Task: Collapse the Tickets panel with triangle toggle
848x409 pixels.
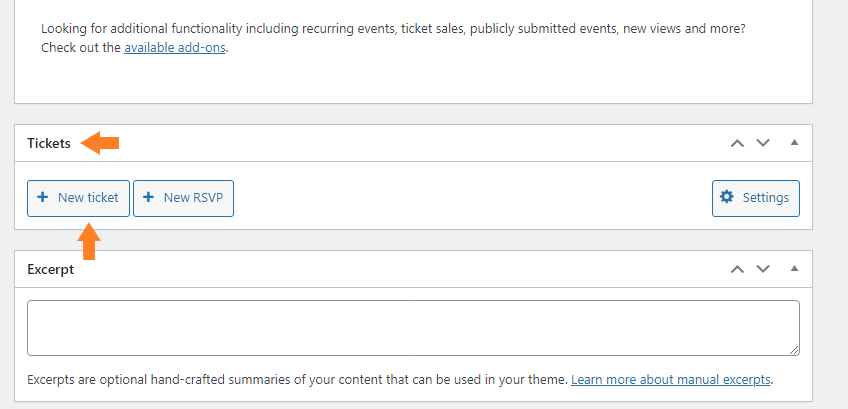Action: [x=794, y=143]
